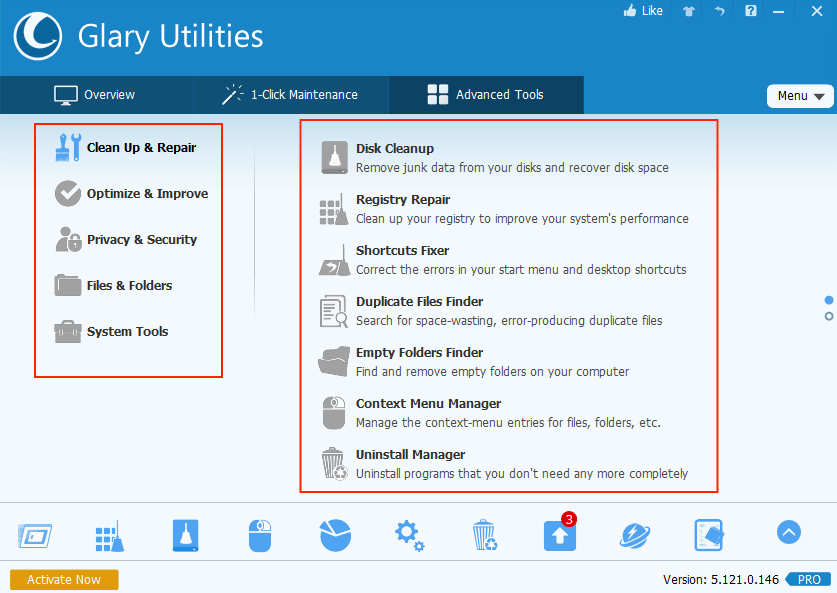Click the blue mouse dock icon
The image size is (837, 593).
[260, 535]
